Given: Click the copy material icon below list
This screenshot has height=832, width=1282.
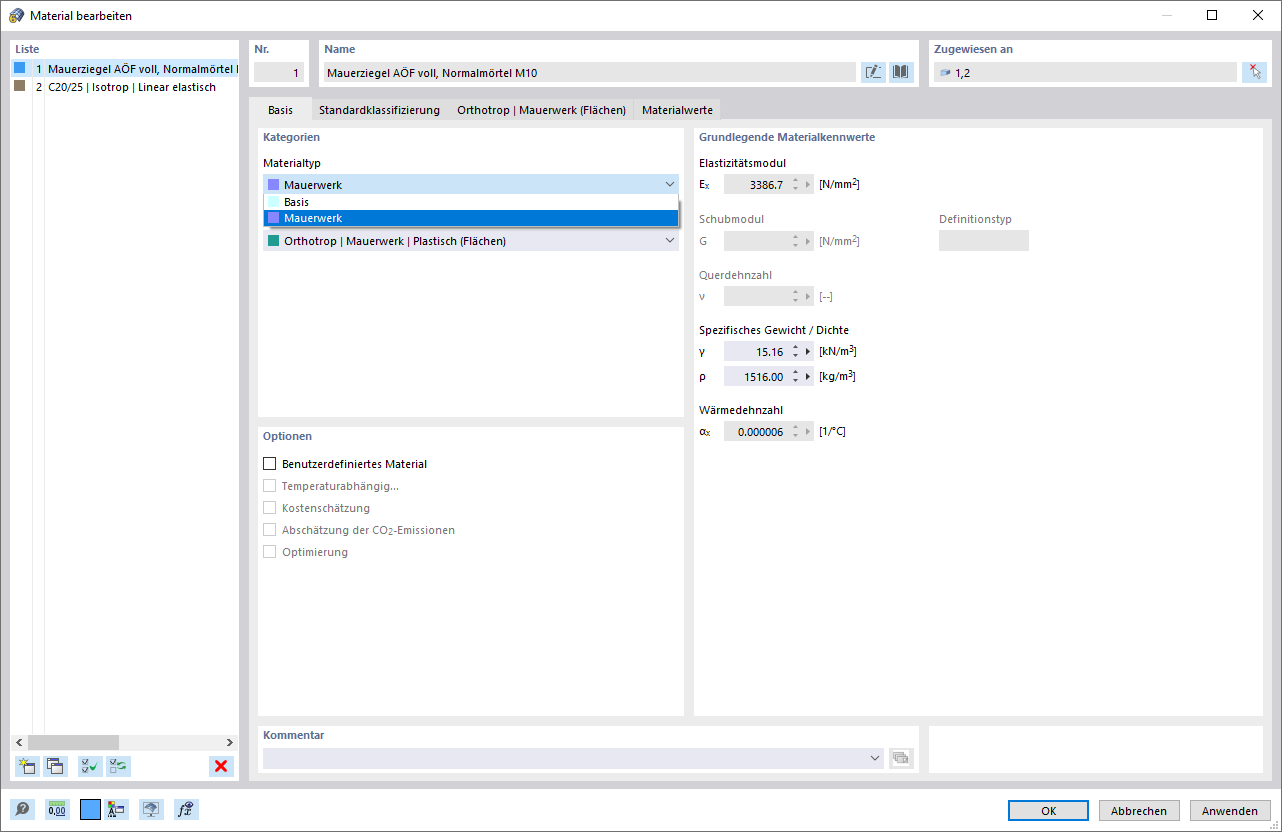Looking at the screenshot, I should 55,767.
